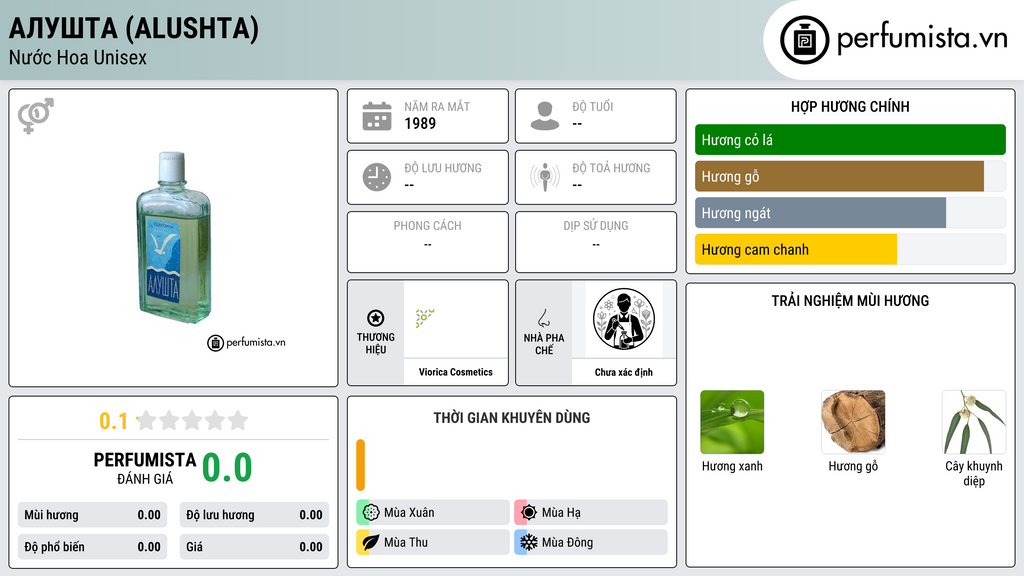This screenshot has width=1024, height=576.
Task: Click the Nước Hoa Unisex subtitle
Action: point(78,57)
